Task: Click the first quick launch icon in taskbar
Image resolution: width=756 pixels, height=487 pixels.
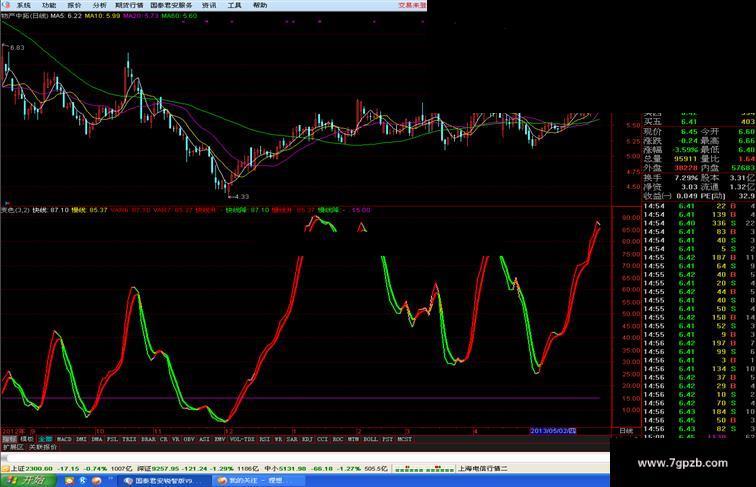Action: pos(70,481)
